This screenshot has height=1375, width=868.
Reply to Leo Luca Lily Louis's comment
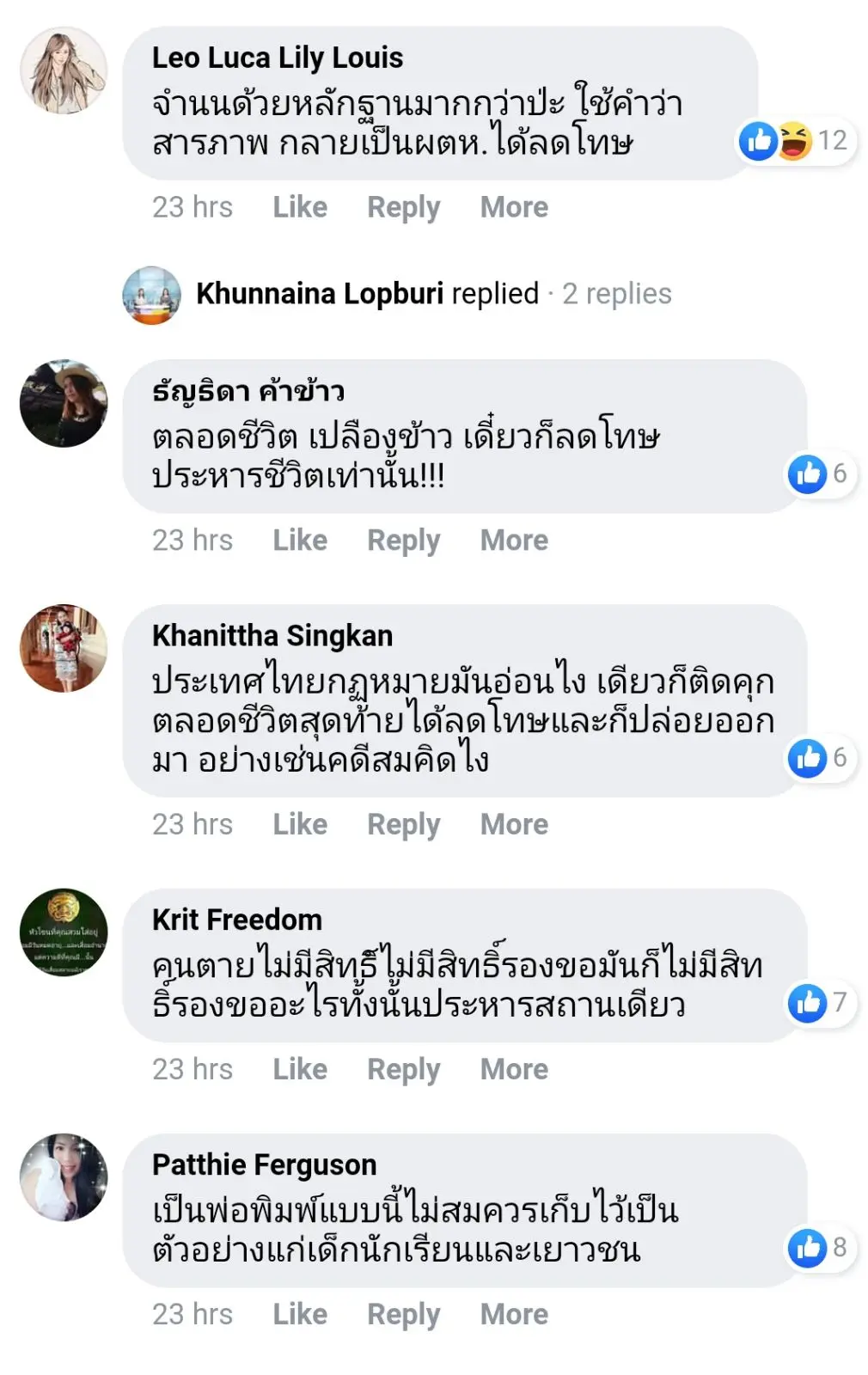coord(403,207)
